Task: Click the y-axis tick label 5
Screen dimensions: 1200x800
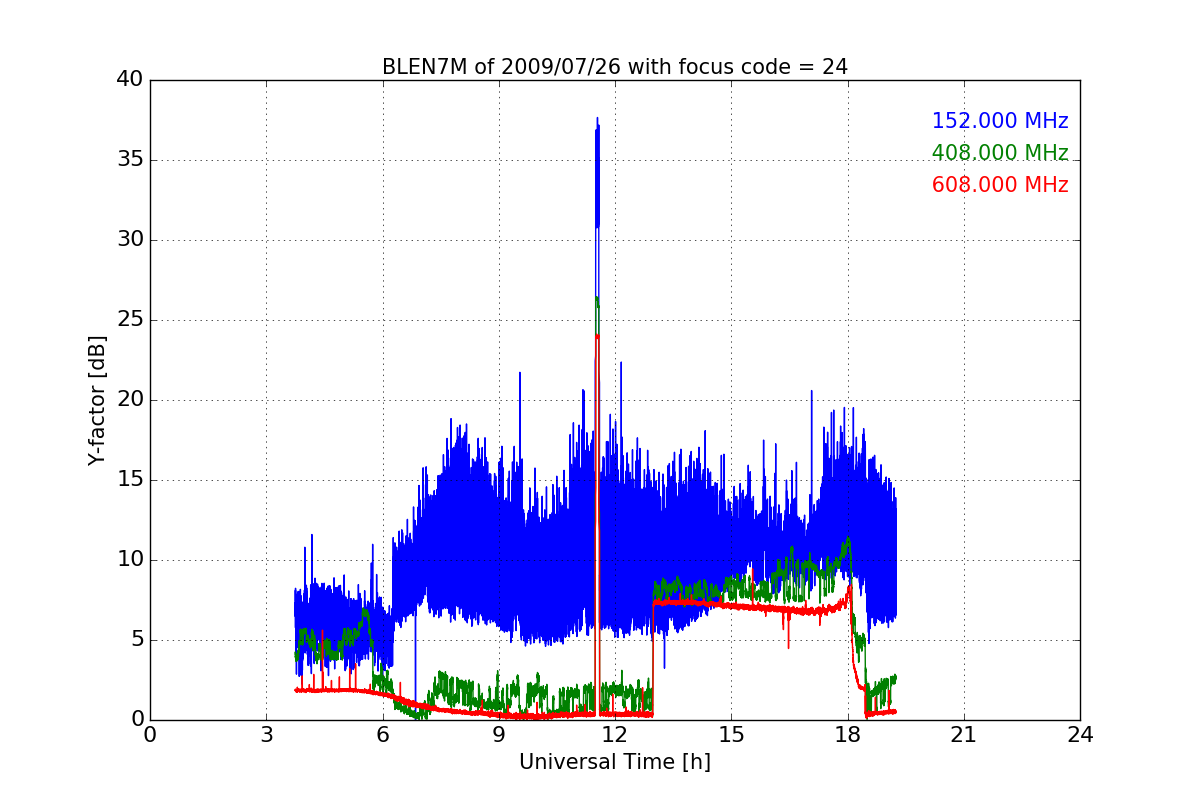Action: pos(136,640)
